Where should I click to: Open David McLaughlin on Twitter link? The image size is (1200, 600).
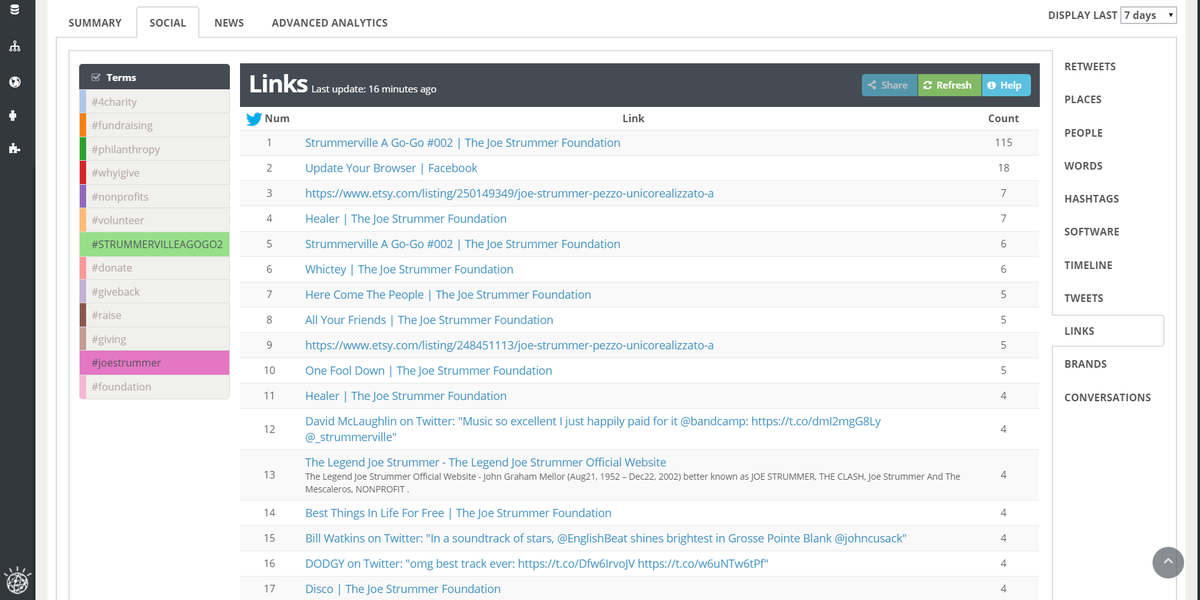(593, 429)
